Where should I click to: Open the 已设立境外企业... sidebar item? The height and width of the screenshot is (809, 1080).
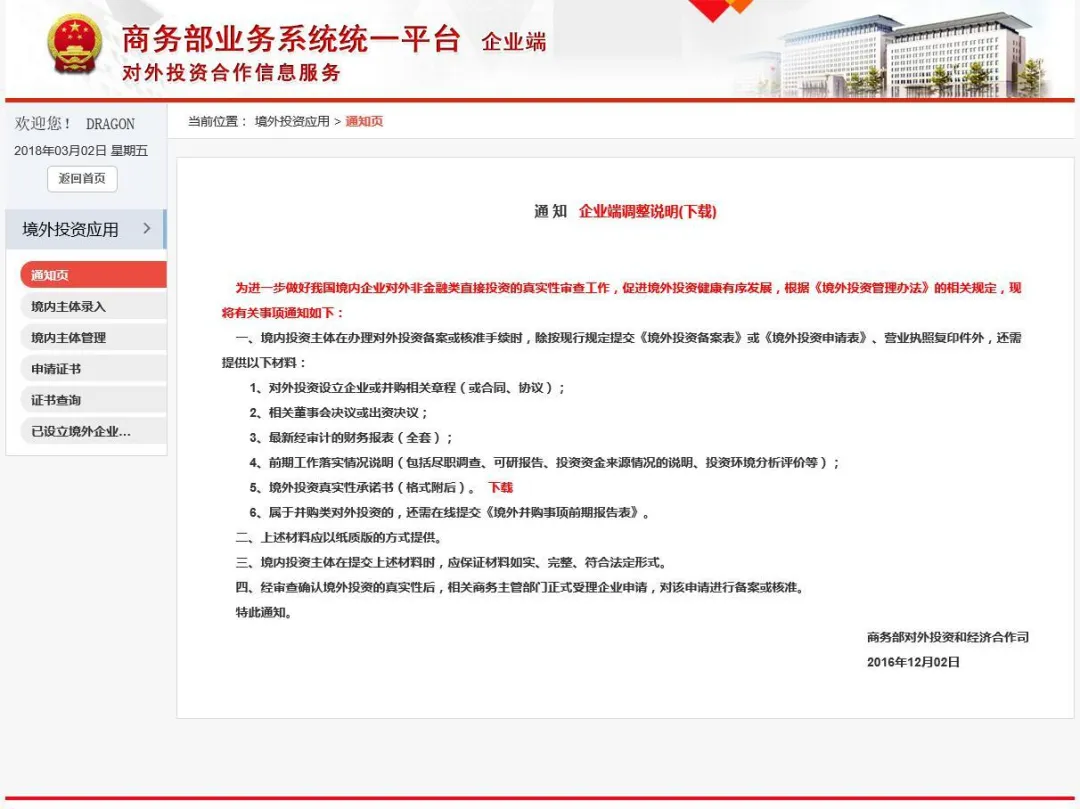[x=93, y=432]
